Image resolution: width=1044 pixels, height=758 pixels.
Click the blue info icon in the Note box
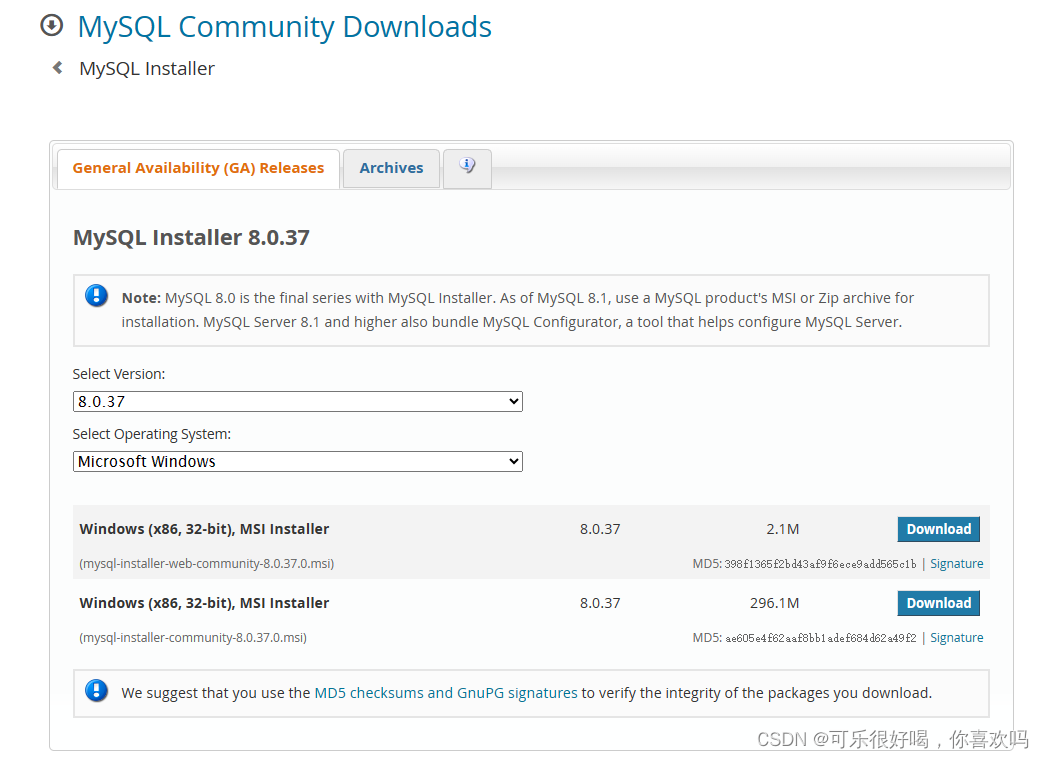(96, 295)
